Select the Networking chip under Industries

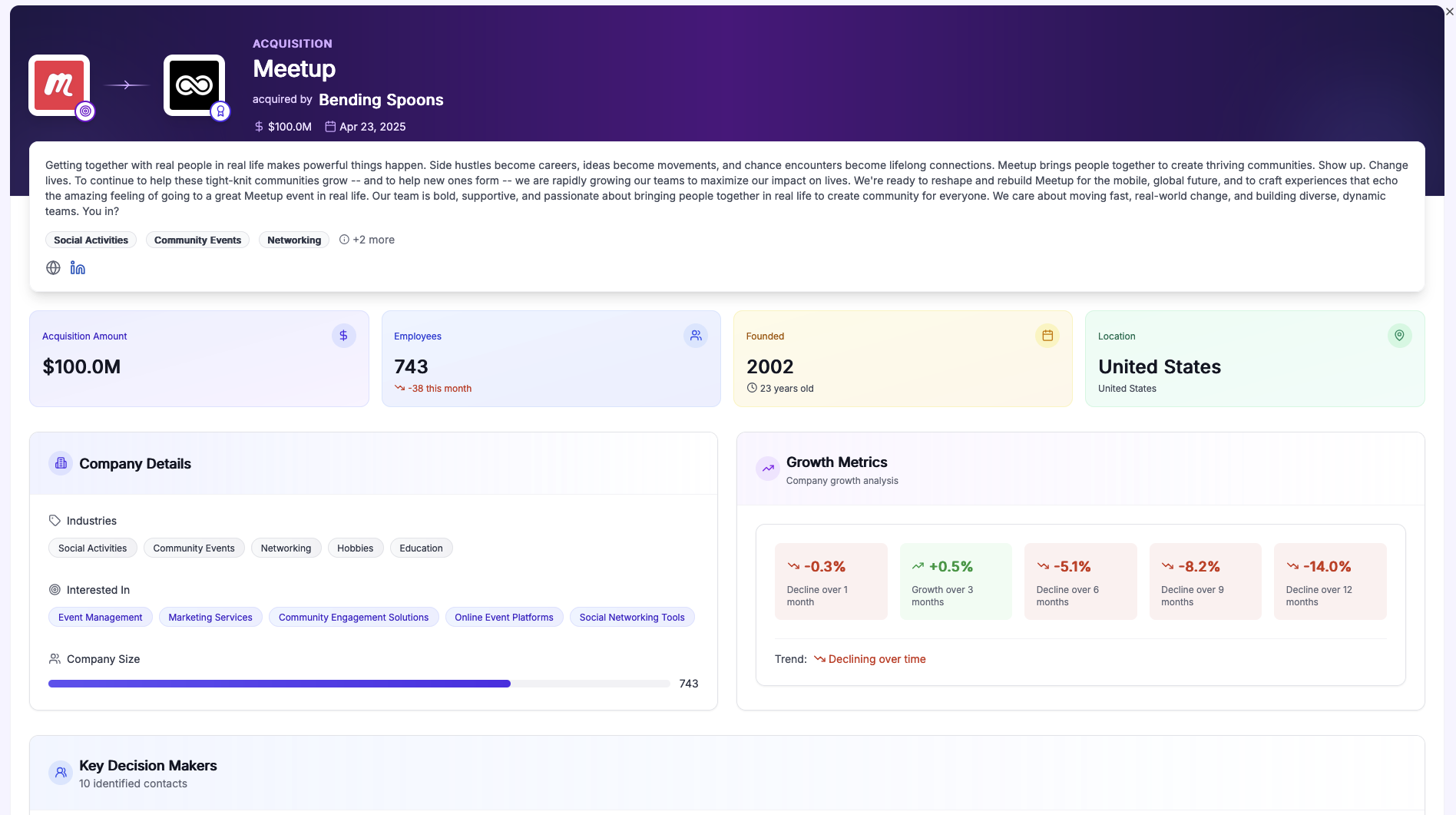point(286,548)
